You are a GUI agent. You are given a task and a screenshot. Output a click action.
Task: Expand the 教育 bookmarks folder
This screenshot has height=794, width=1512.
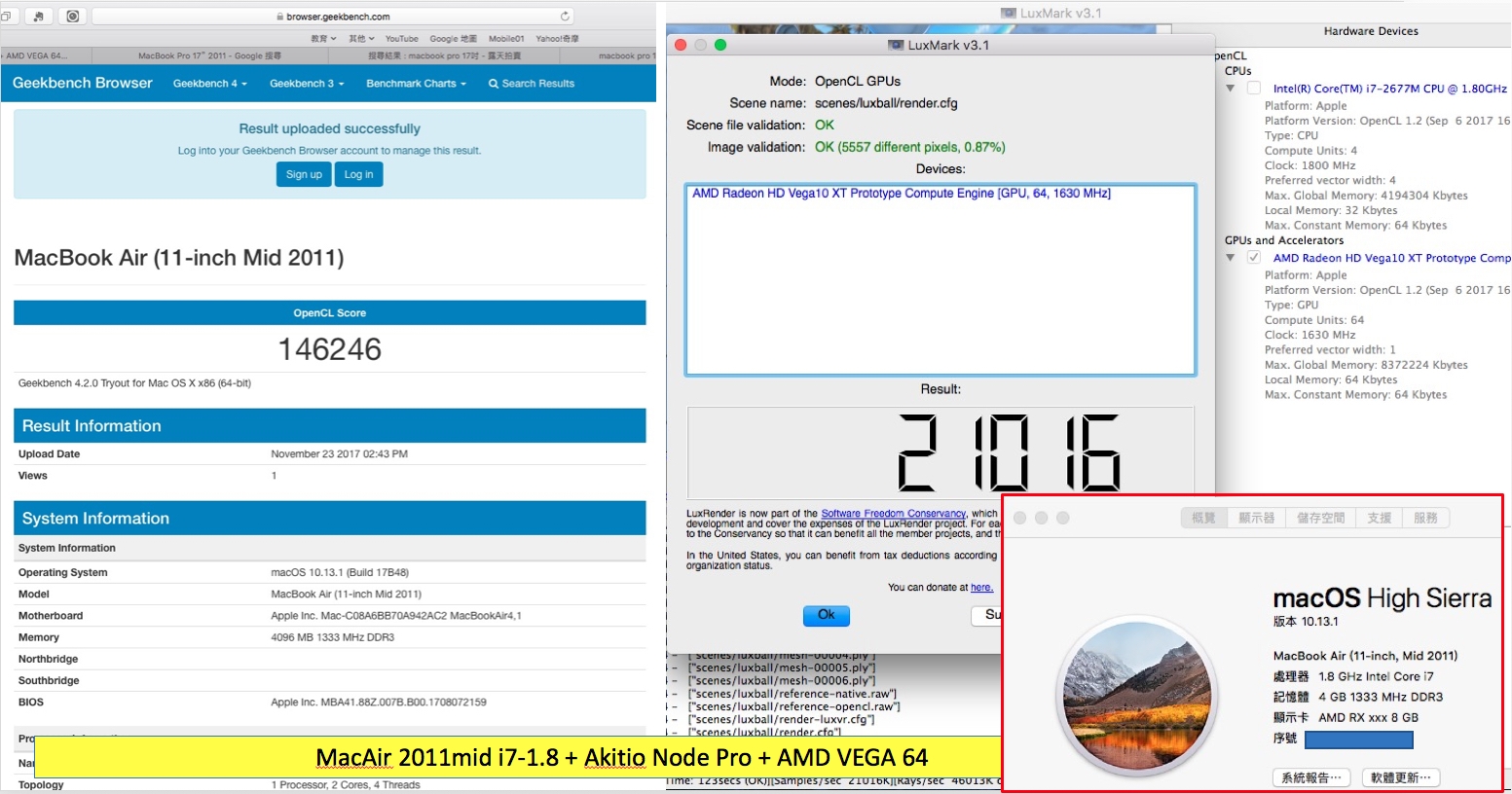[323, 39]
